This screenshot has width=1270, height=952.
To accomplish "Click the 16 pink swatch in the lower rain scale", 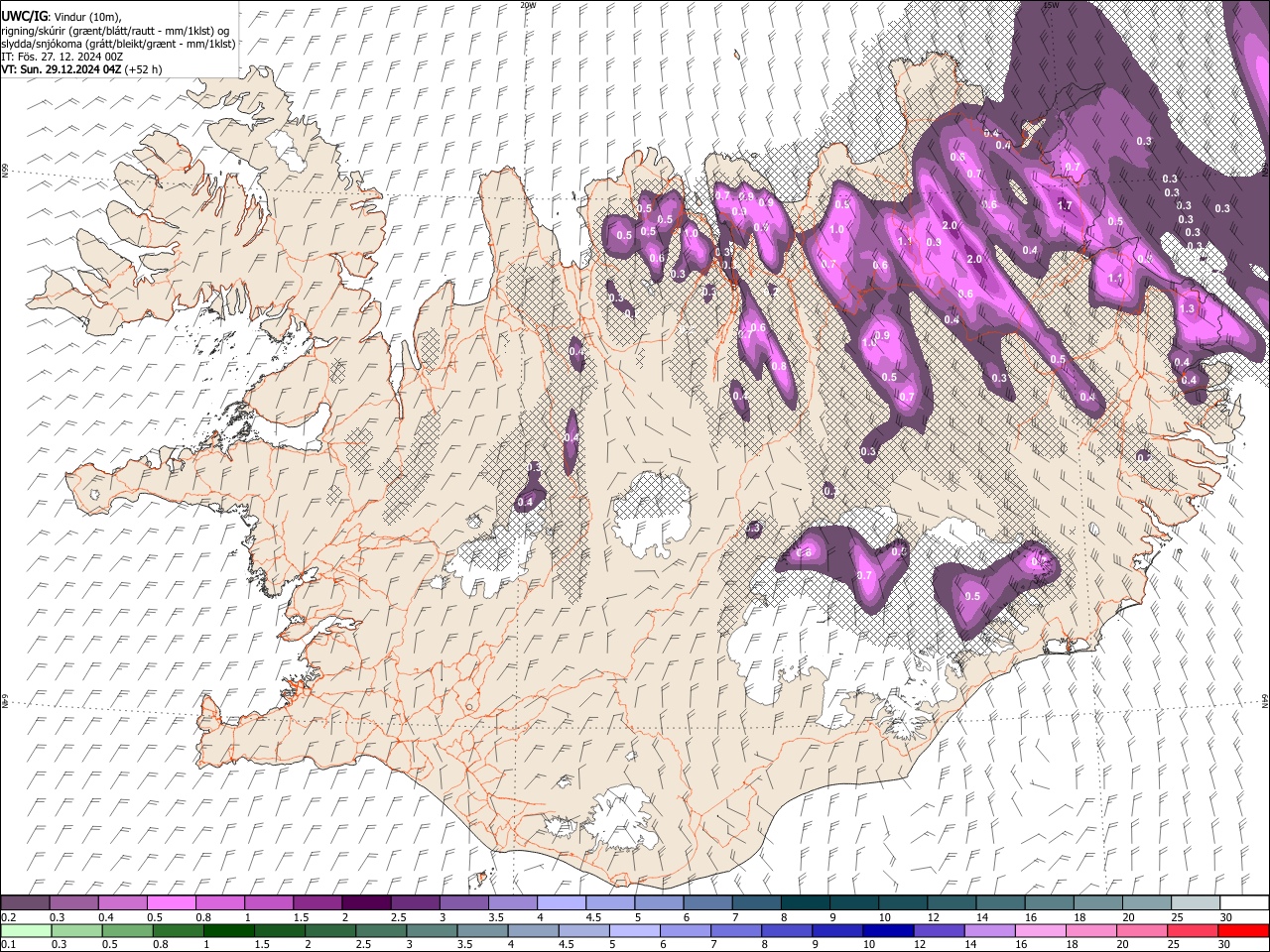I will click(1042, 930).
